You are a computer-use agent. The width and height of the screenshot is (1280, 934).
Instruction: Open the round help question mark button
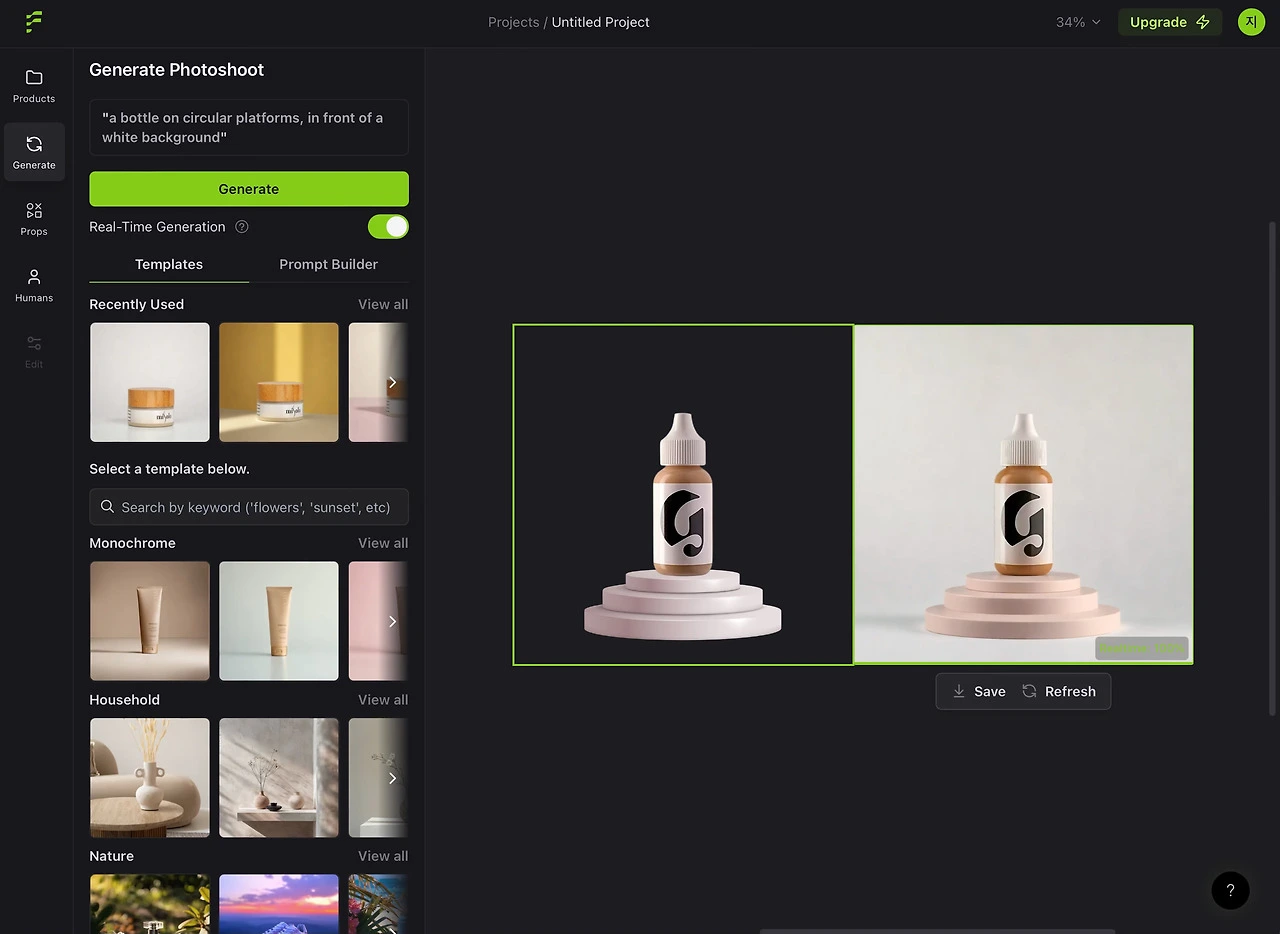(x=1230, y=890)
